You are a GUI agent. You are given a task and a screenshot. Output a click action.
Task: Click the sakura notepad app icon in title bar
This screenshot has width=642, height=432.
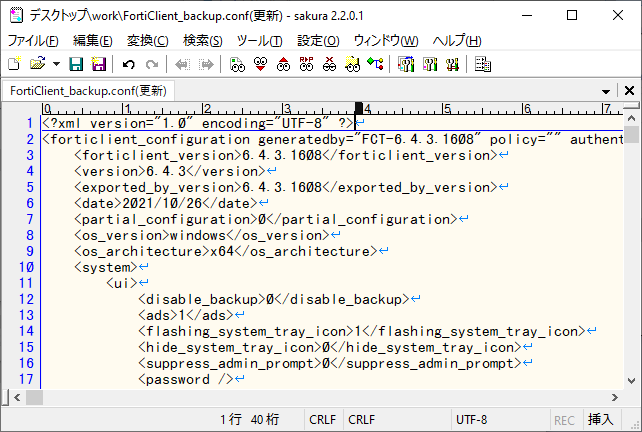coord(16,16)
